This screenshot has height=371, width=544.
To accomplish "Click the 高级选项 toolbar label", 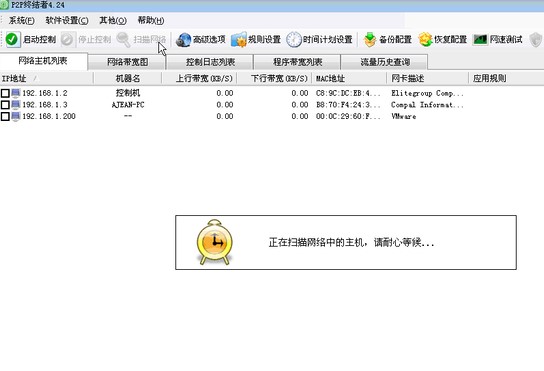I will (x=209, y=40).
